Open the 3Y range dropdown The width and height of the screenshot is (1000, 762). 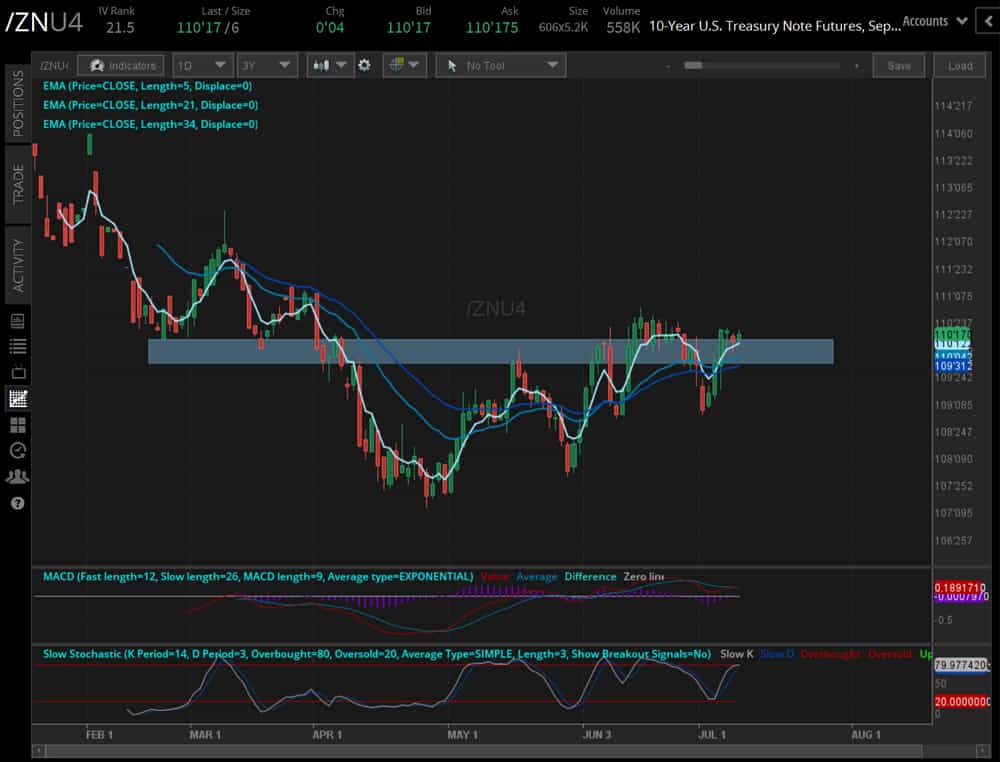coord(265,65)
